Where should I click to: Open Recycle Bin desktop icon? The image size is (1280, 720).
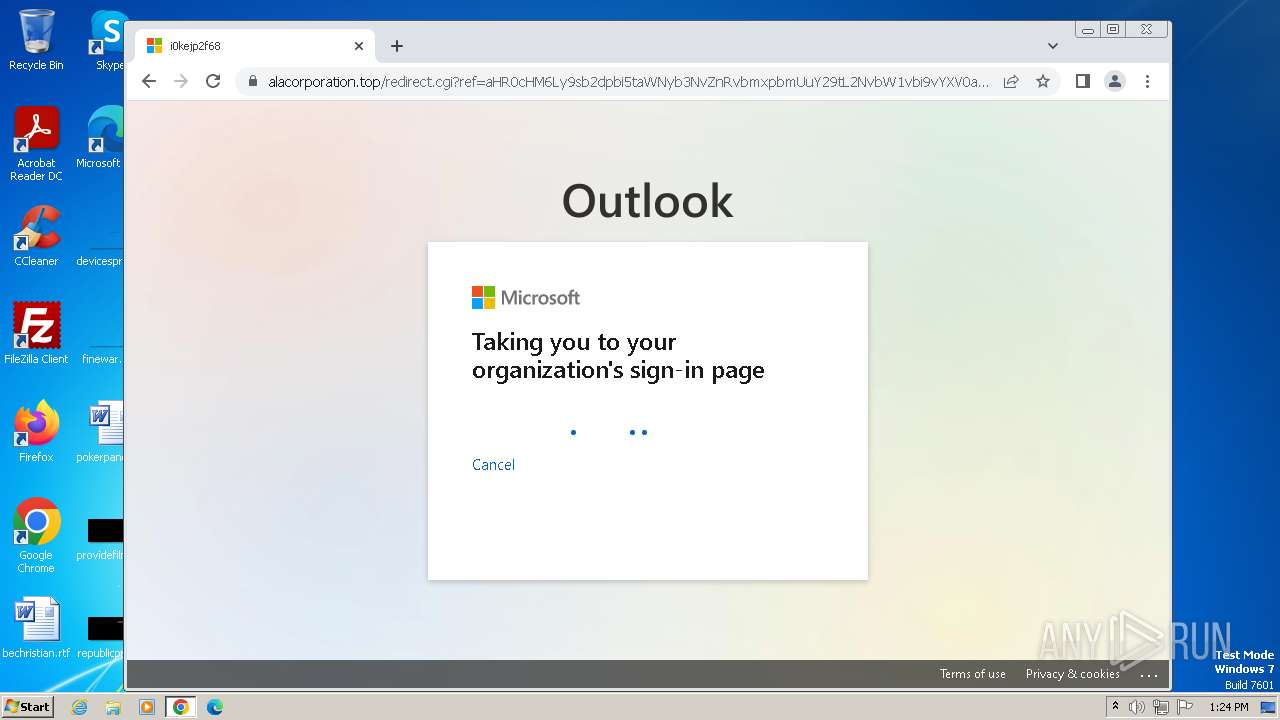[x=36, y=40]
